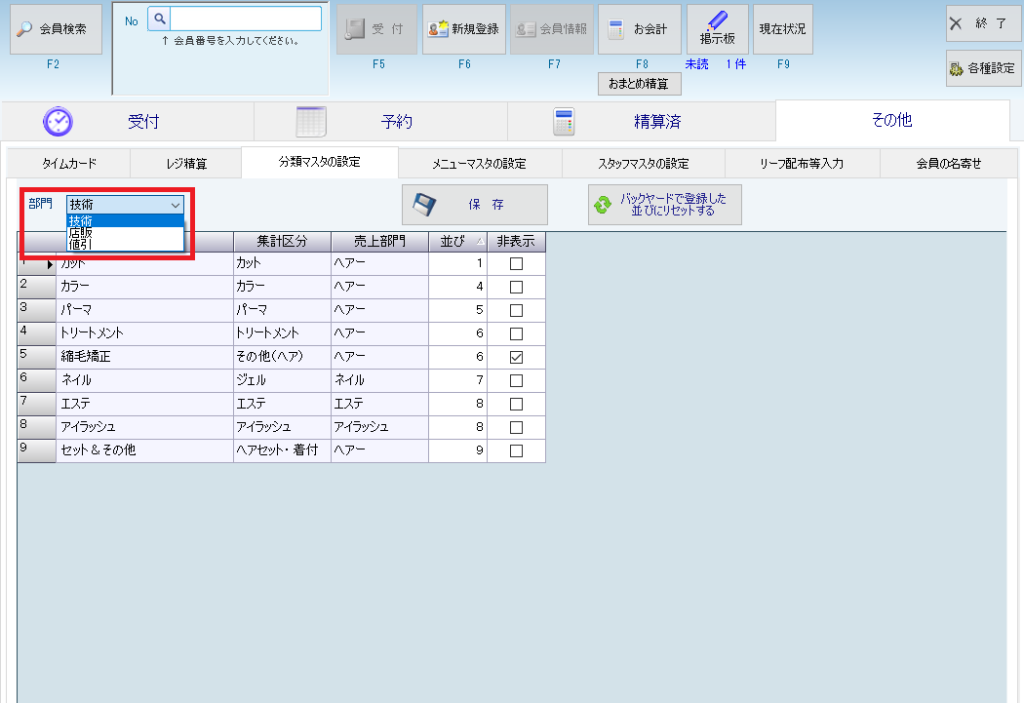Open the 掲示板 pencil icon

716,20
